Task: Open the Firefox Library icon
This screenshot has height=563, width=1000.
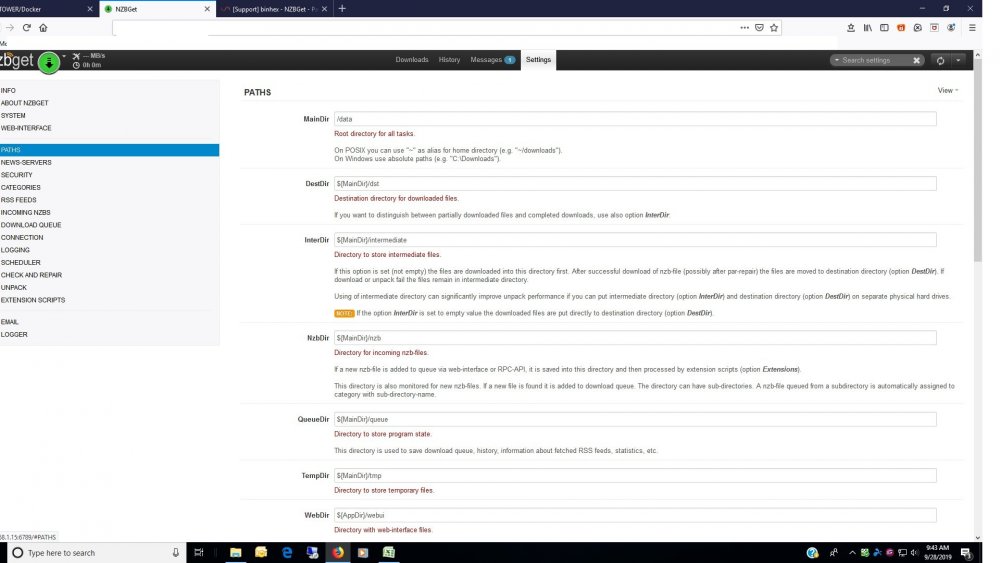Action: coord(867,27)
